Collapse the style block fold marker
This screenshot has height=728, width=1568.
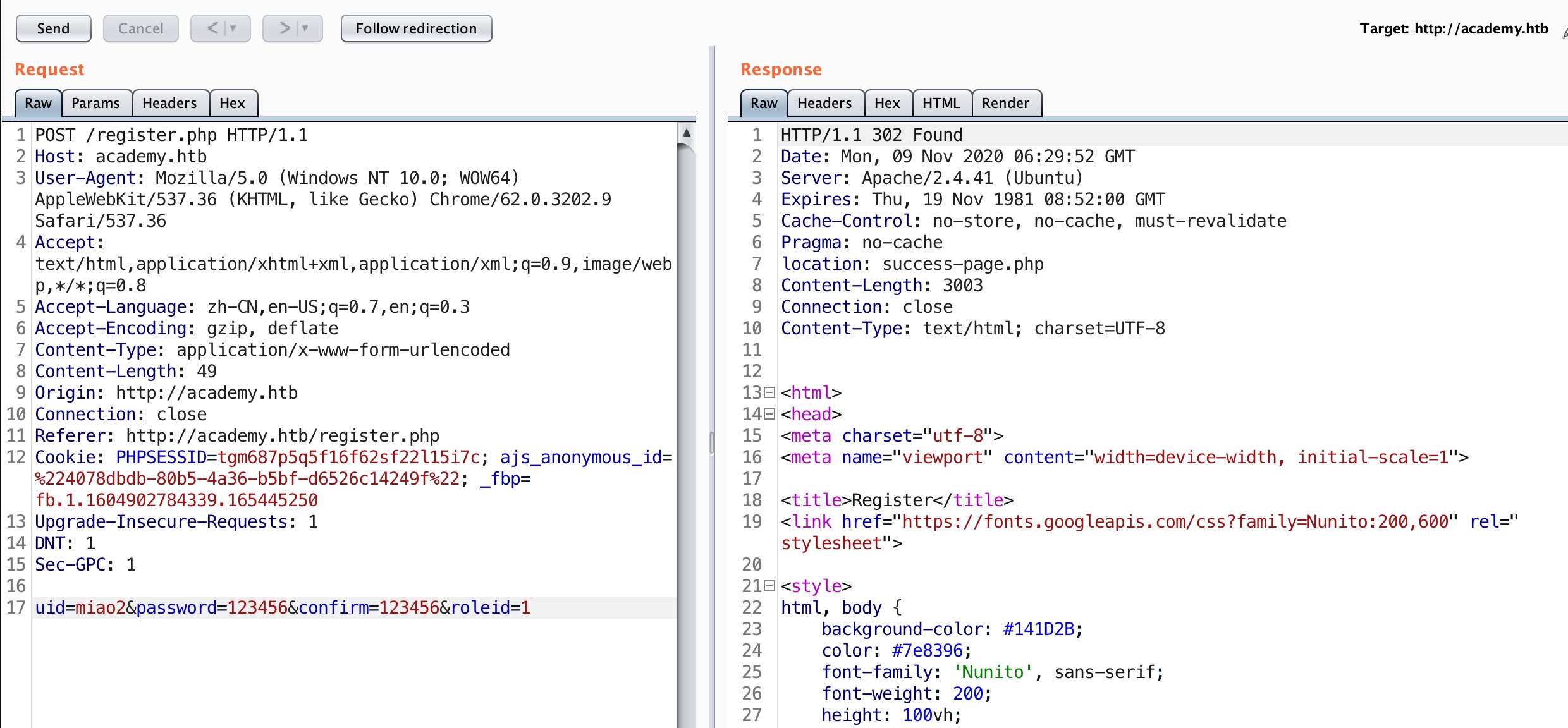coord(769,586)
